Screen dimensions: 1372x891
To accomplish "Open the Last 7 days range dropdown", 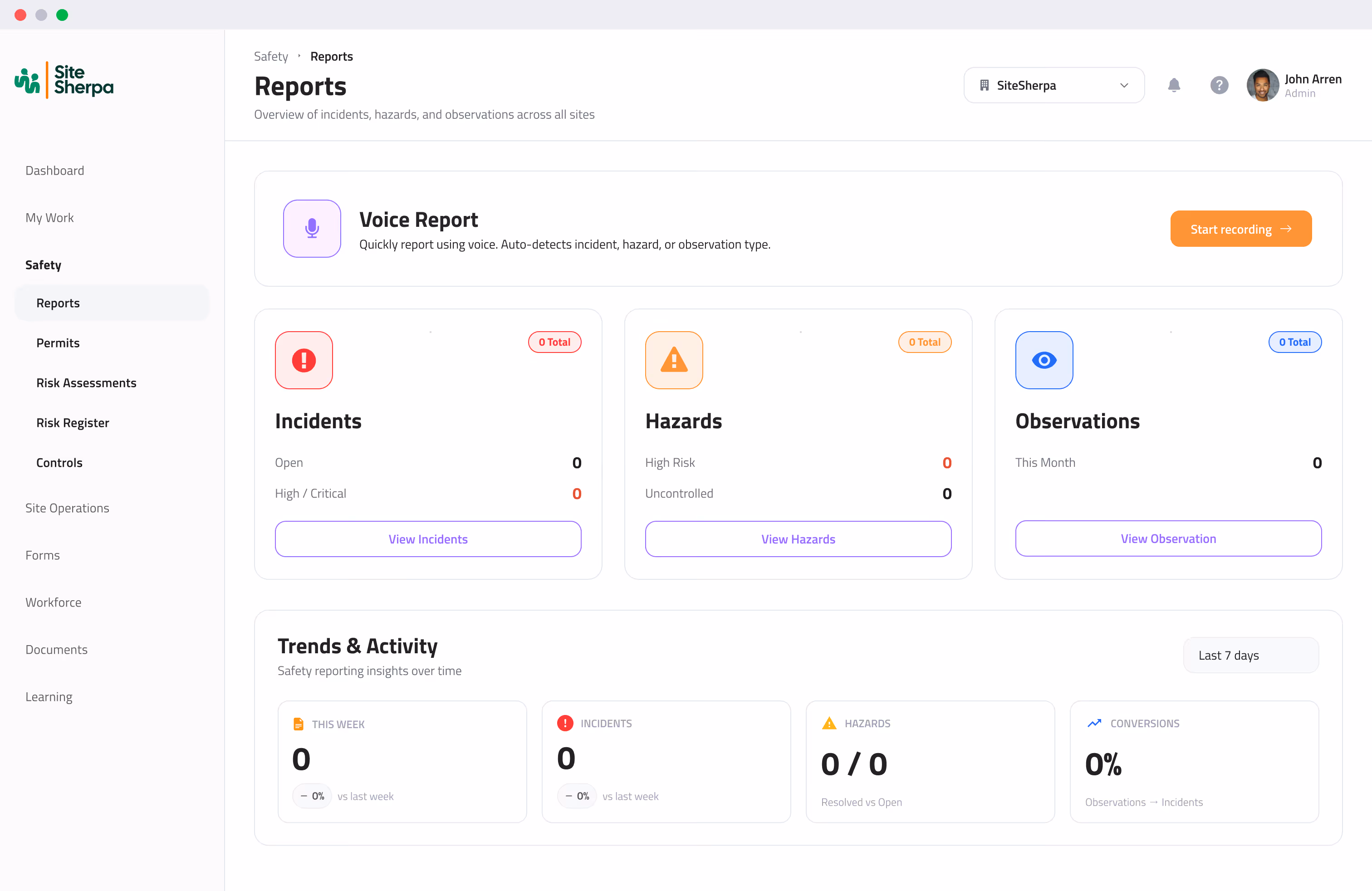I will [1250, 655].
